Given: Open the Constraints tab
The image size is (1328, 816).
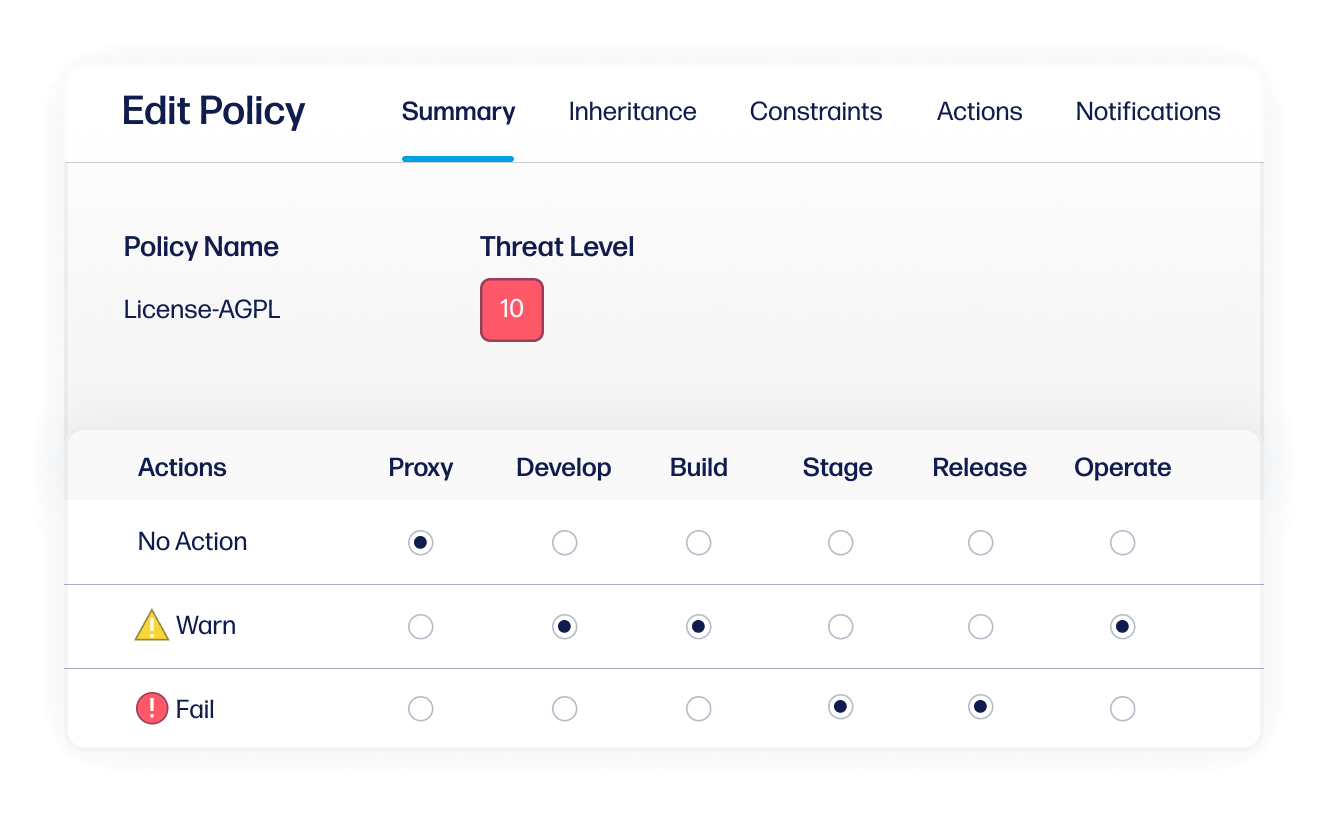Looking at the screenshot, I should [x=816, y=112].
